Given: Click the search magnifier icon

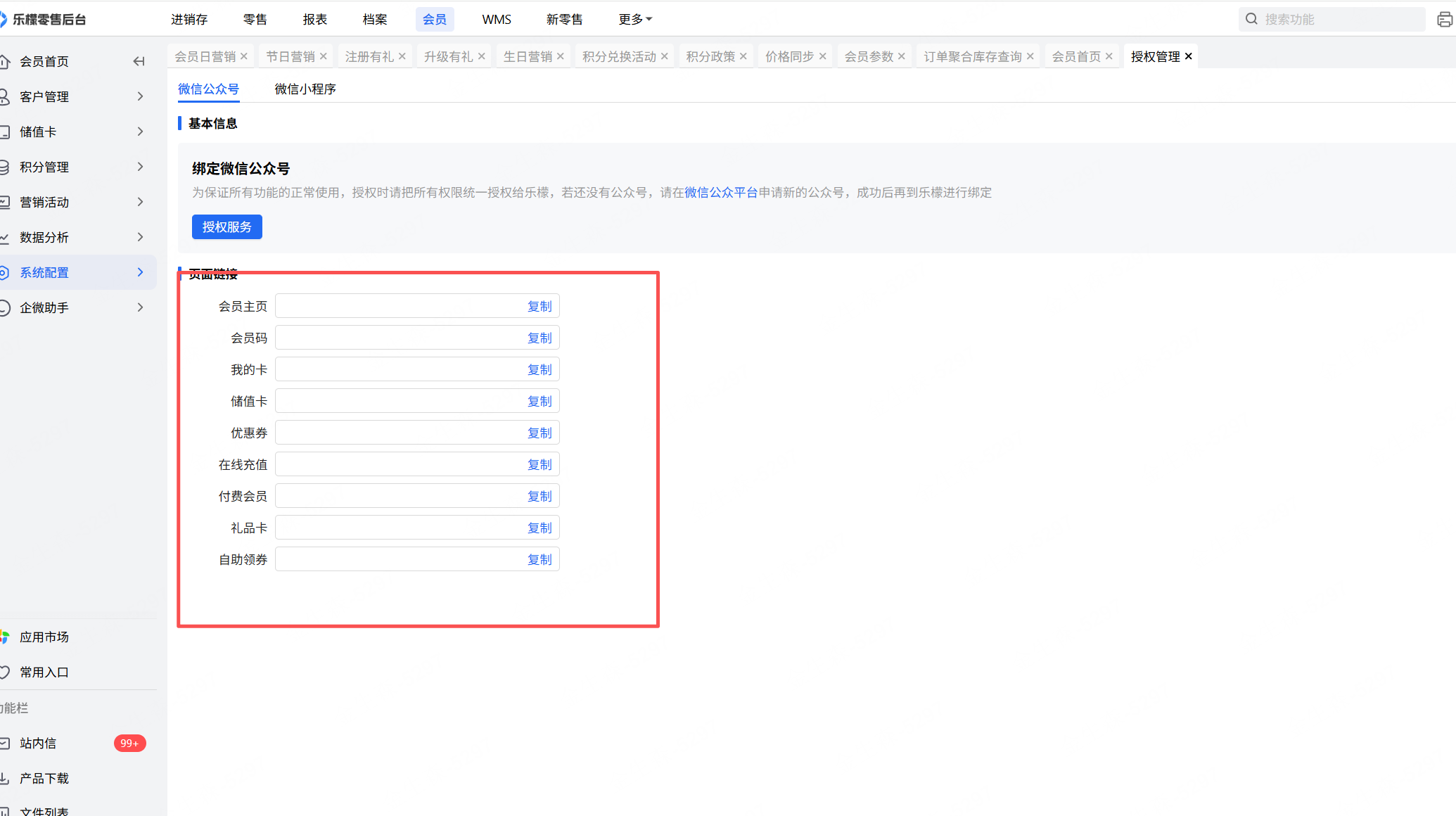Looking at the screenshot, I should click(1251, 19).
